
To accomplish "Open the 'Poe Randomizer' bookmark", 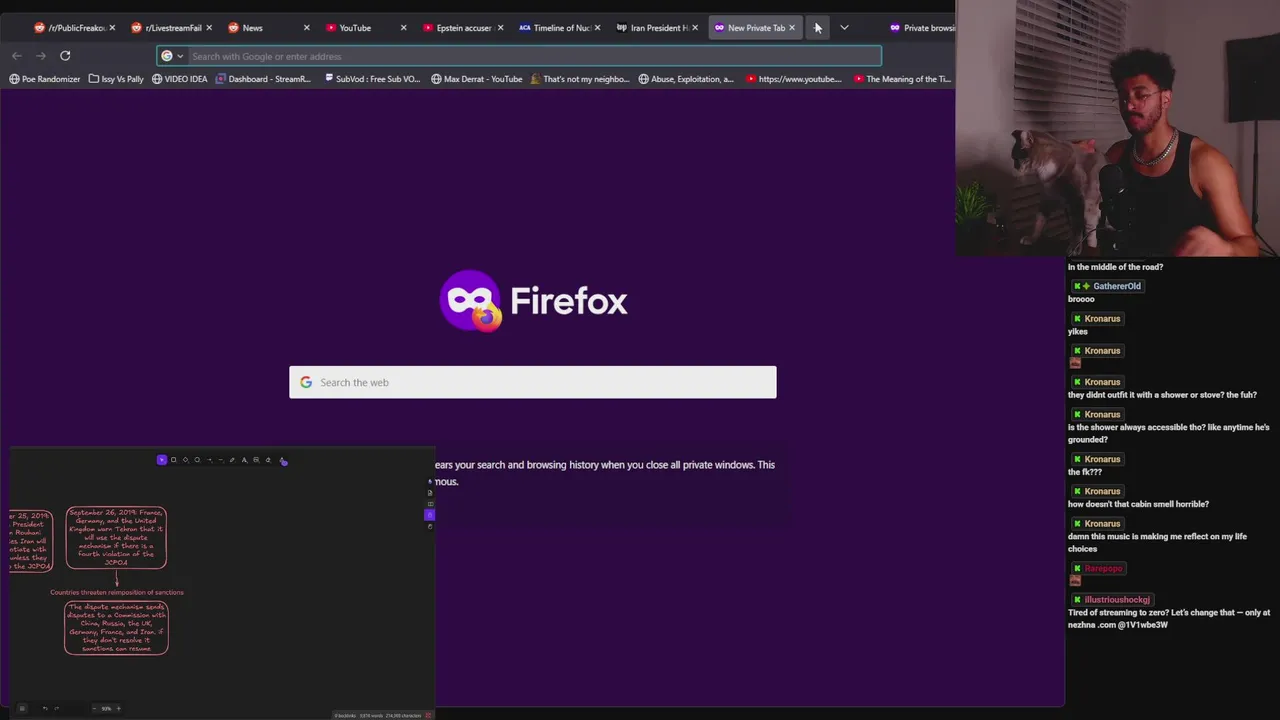I will (x=44, y=79).
